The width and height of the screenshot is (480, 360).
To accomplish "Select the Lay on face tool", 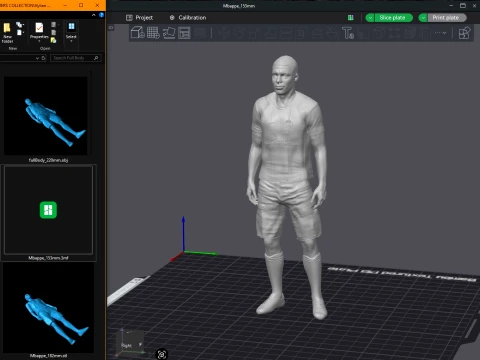I will point(271,33).
